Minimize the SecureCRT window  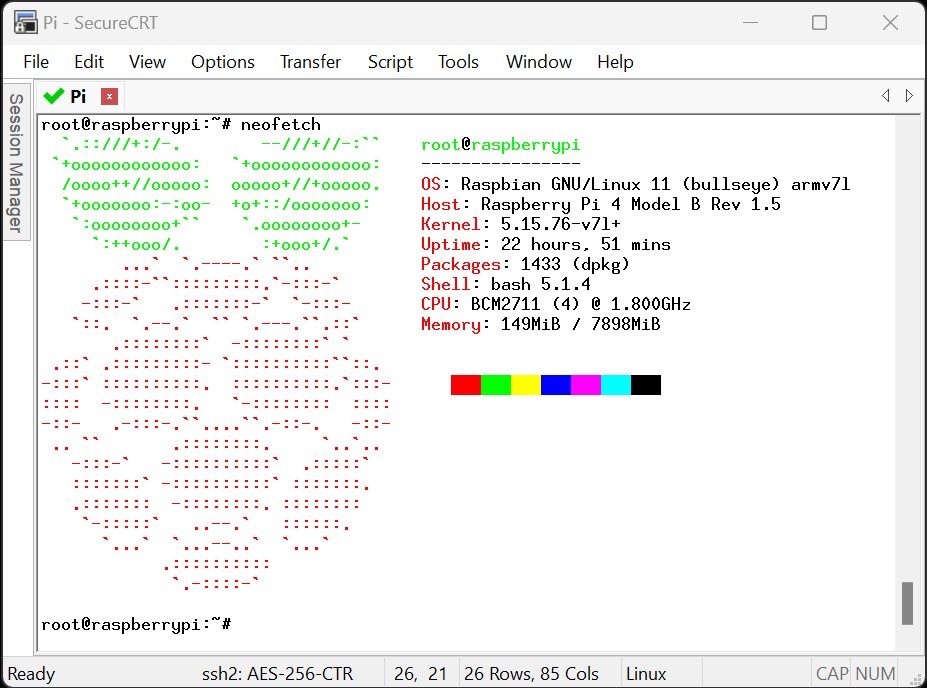(750, 22)
